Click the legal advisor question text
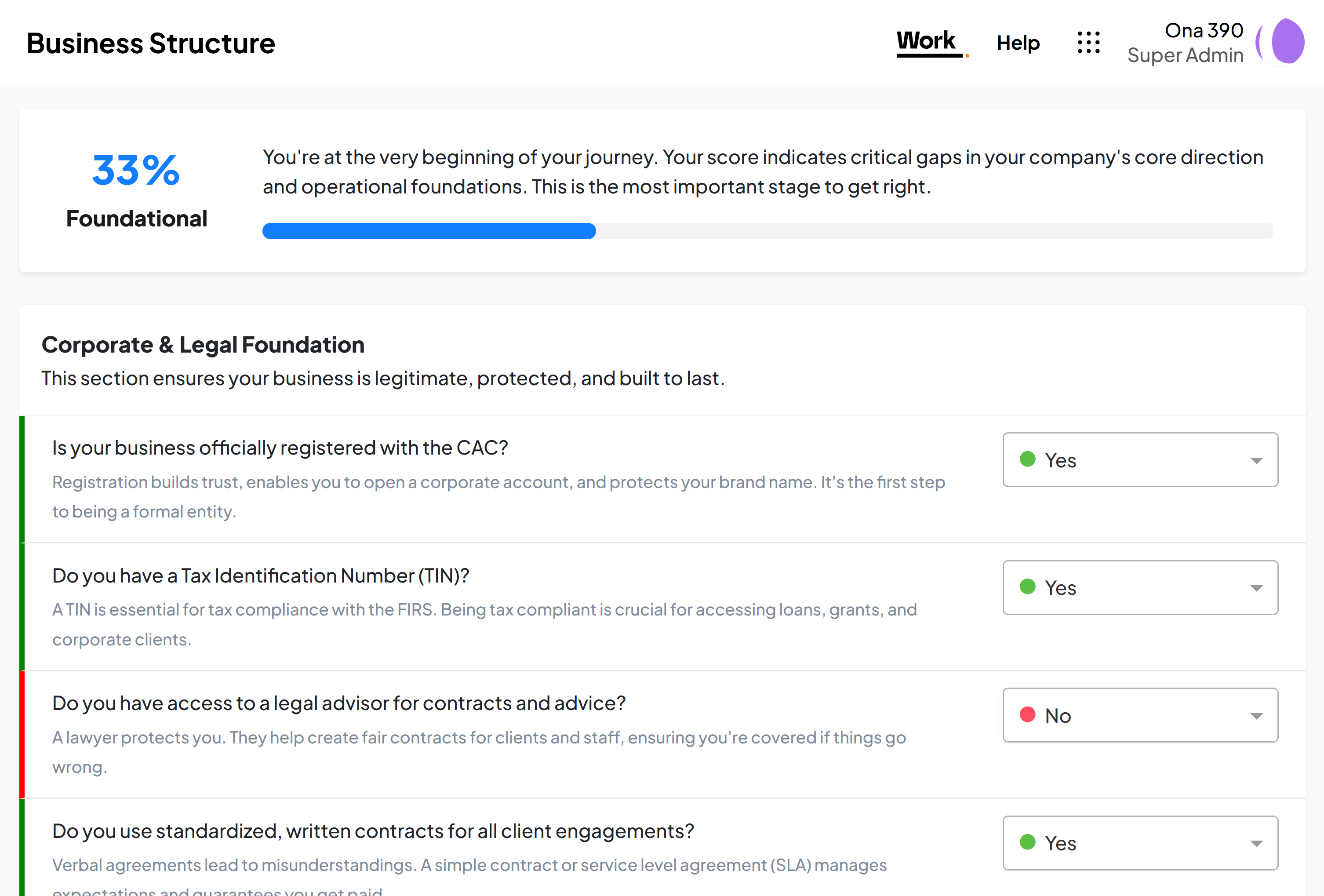Viewport: 1324px width, 896px height. (x=339, y=703)
